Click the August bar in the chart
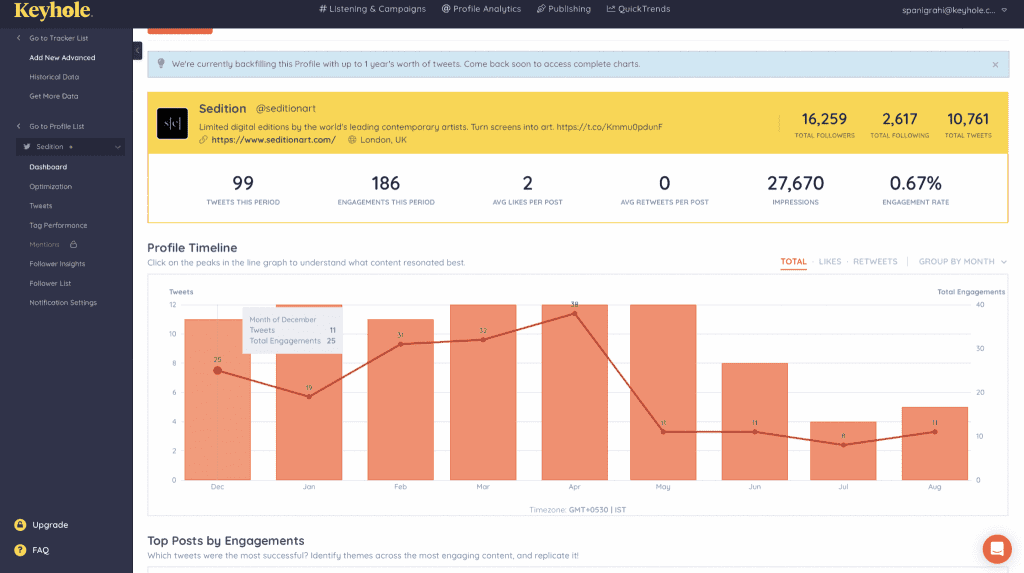This screenshot has height=573, width=1024. 935,444
